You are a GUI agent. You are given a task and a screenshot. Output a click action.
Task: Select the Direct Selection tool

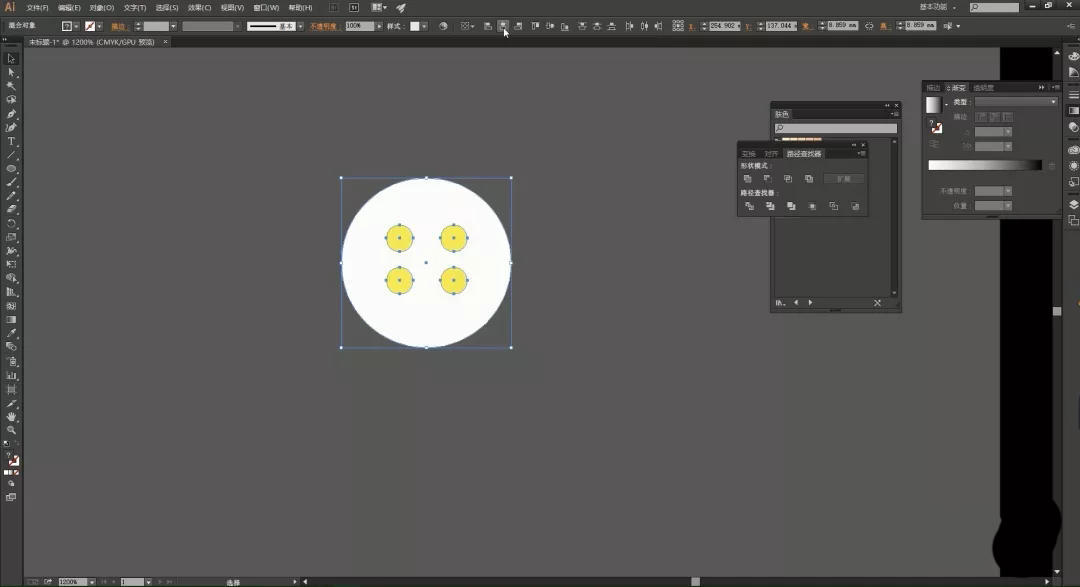point(11,72)
